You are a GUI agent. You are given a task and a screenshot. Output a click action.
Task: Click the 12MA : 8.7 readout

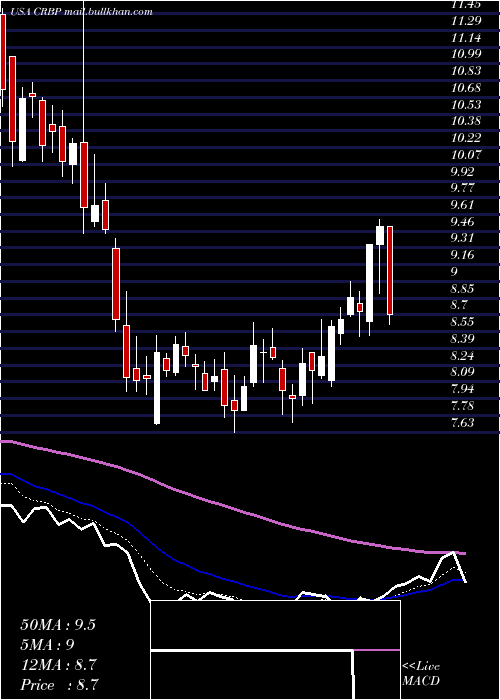[x=57, y=665]
